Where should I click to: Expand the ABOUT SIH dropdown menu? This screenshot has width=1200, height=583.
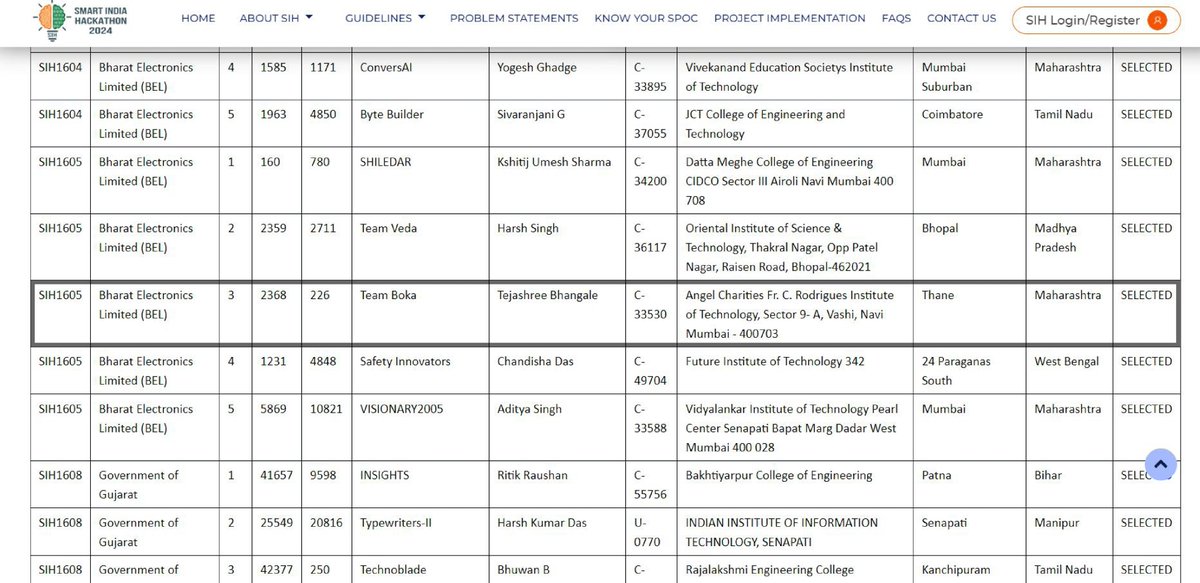tap(276, 18)
